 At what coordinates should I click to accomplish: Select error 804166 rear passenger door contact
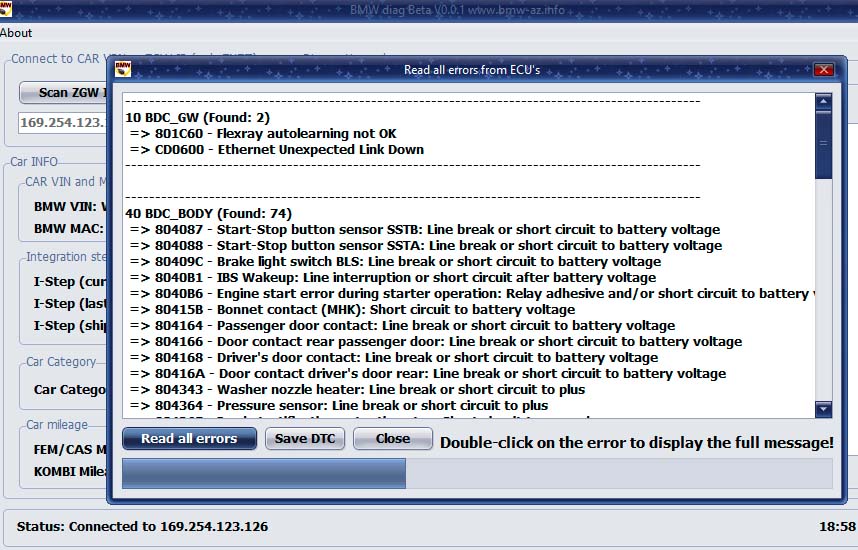[x=436, y=341]
